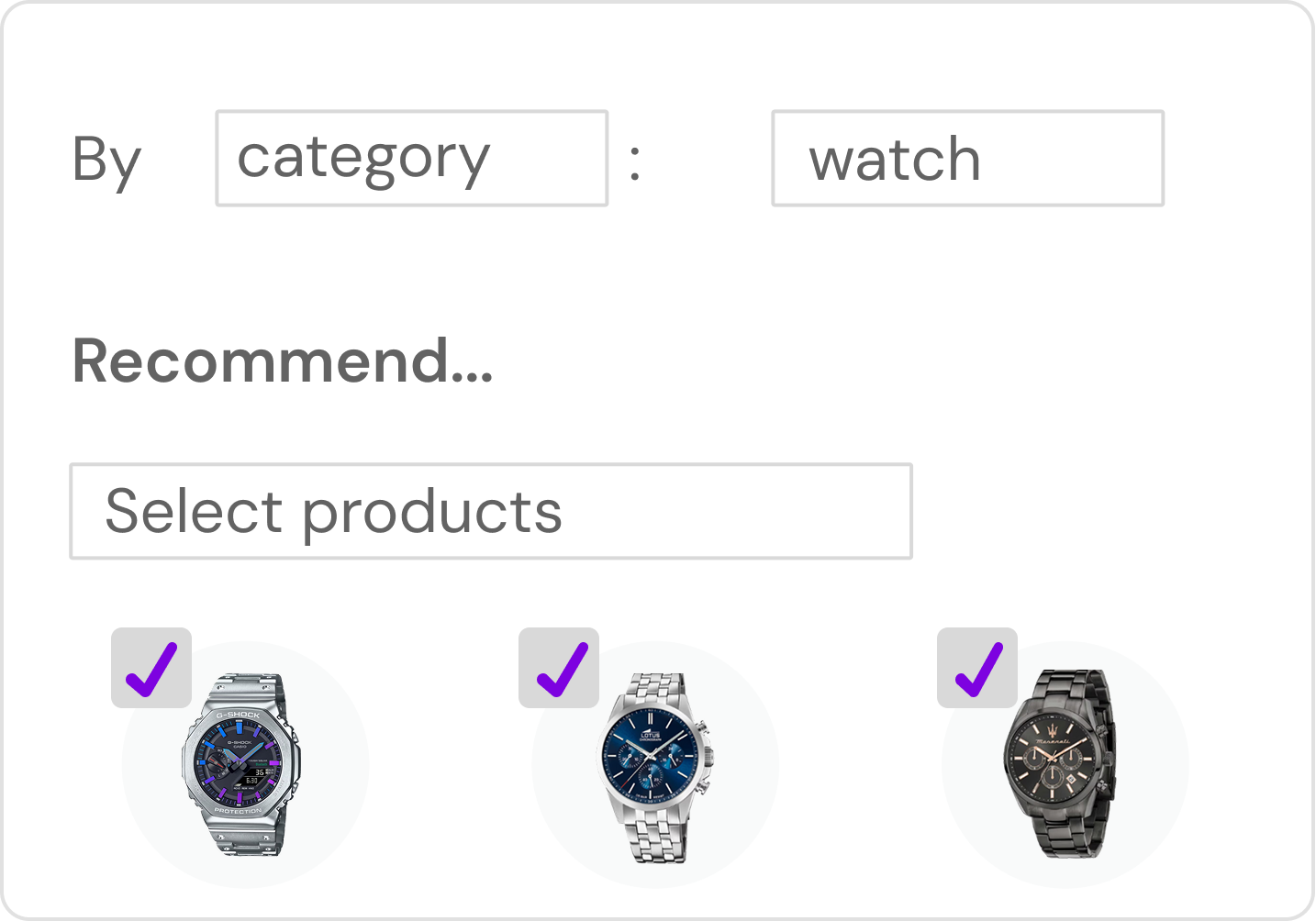Click the purple checkmark above the G-Shock
Viewport: 1316px width, 921px height.
pyautogui.click(x=151, y=670)
